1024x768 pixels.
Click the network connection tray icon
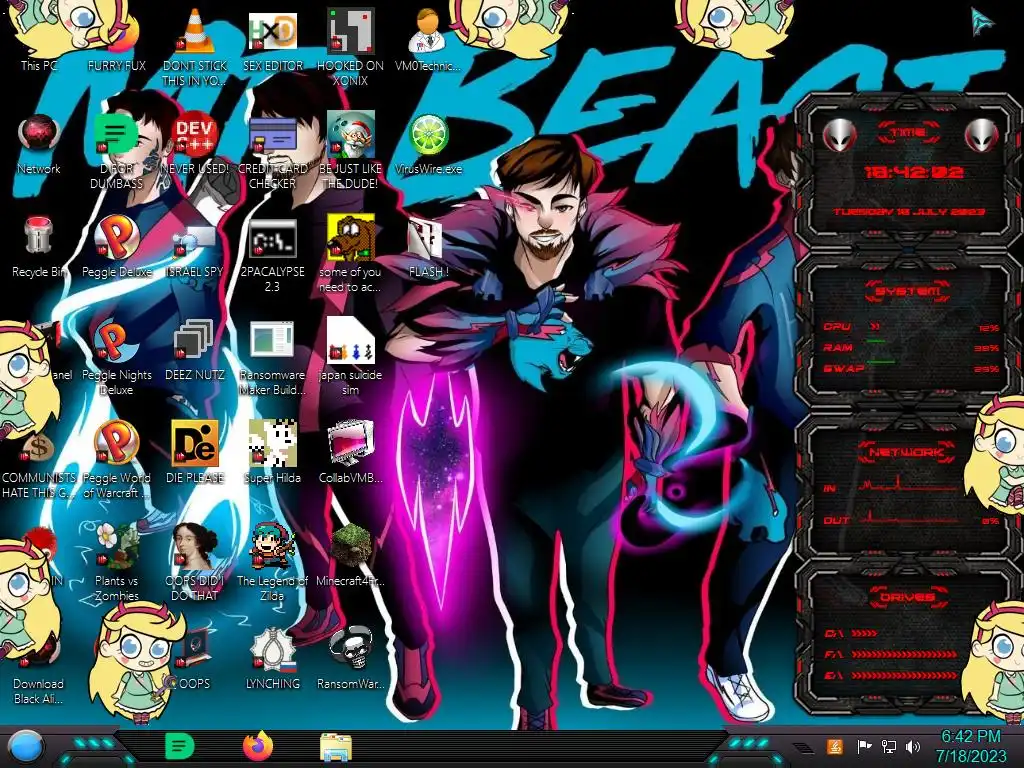pyautogui.click(x=889, y=746)
